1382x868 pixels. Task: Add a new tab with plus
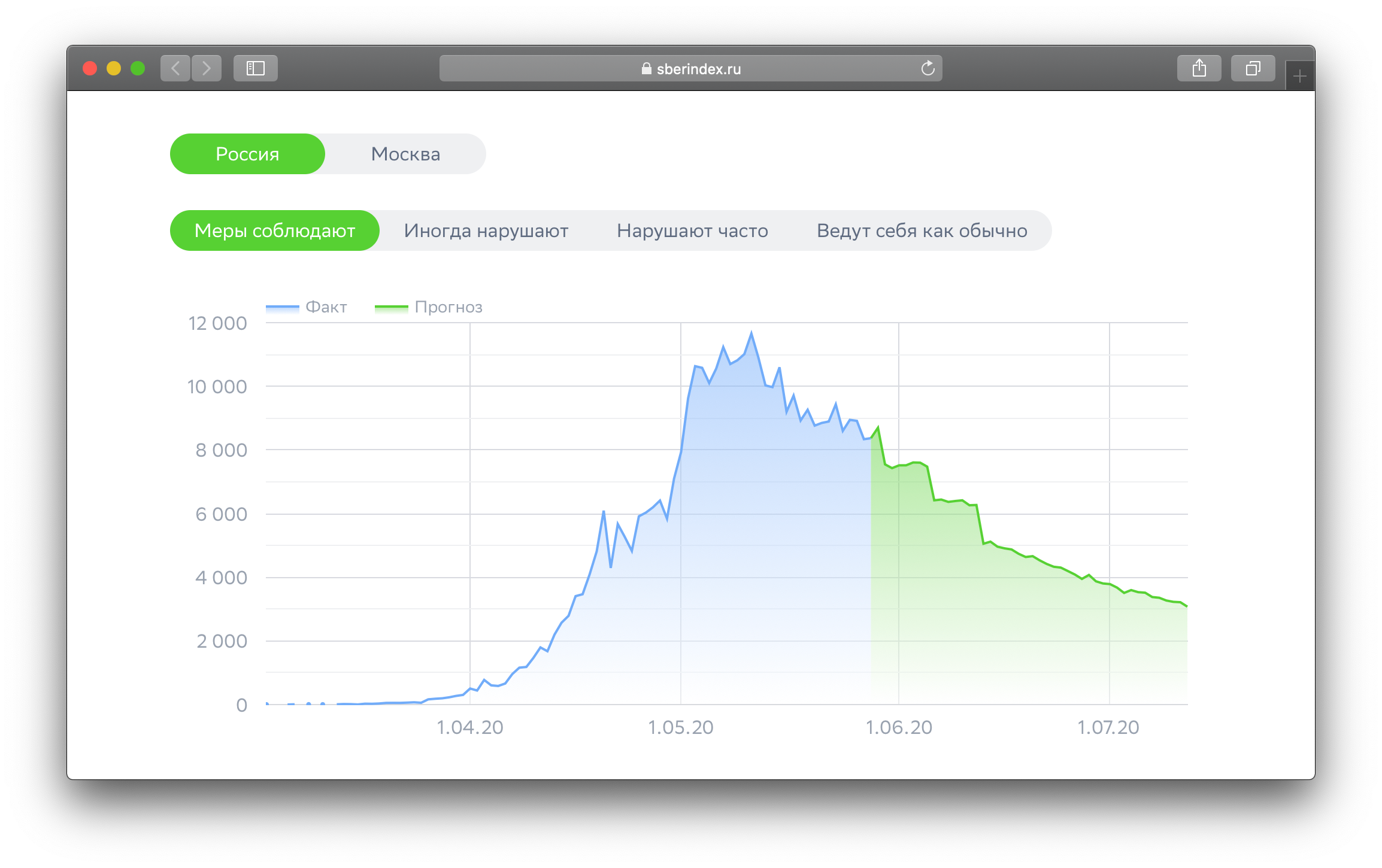(x=1299, y=77)
